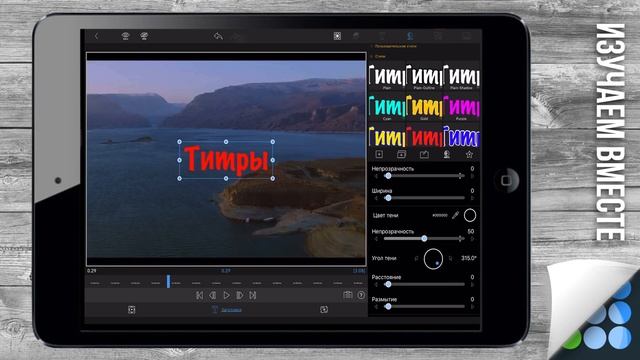The height and width of the screenshot is (360, 640).
Task: Click the Непрозрачность slider showing 0
Action: pos(424,176)
